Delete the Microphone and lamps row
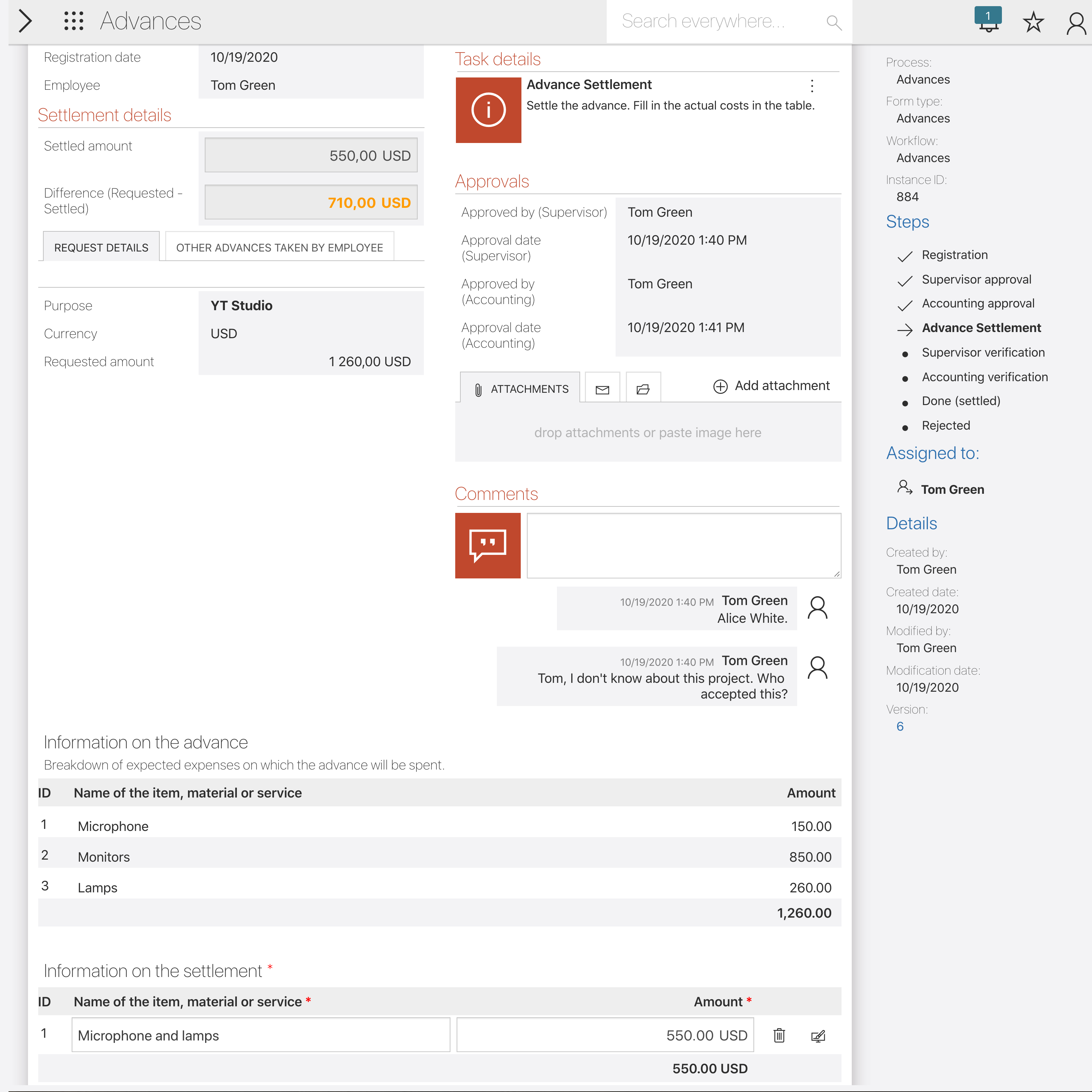1092x1092 pixels. 779,1035
